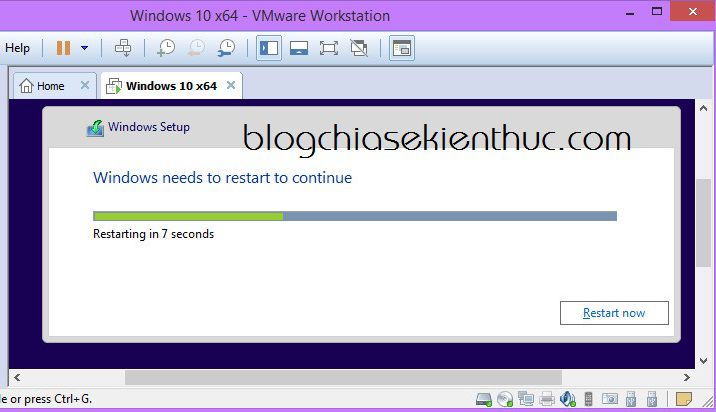Screen dimensions: 716x412
Task: Click 'Windows needs to restart to continue' heading
Action: click(222, 177)
